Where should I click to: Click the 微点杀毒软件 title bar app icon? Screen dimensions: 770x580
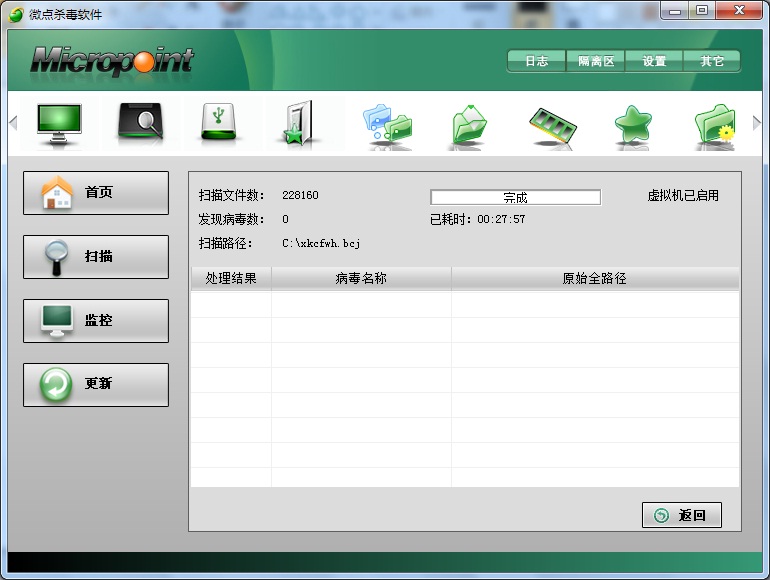16,14
